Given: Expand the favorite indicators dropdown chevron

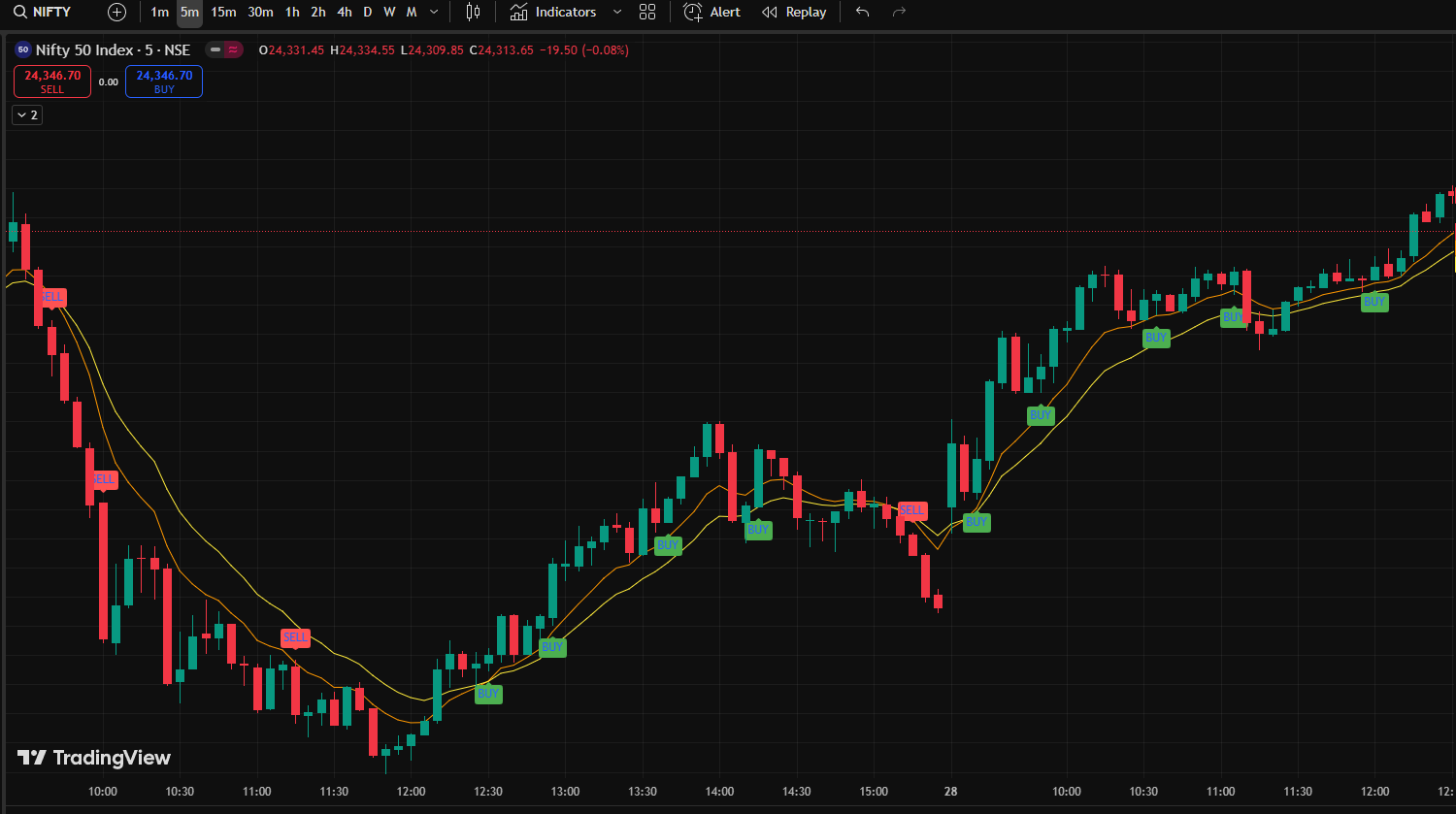Looking at the screenshot, I should click(617, 12).
